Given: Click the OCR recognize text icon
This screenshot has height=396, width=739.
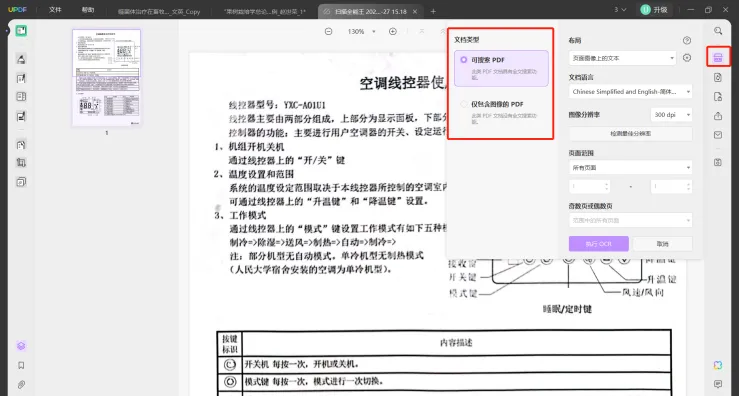Looking at the screenshot, I should click(718, 58).
